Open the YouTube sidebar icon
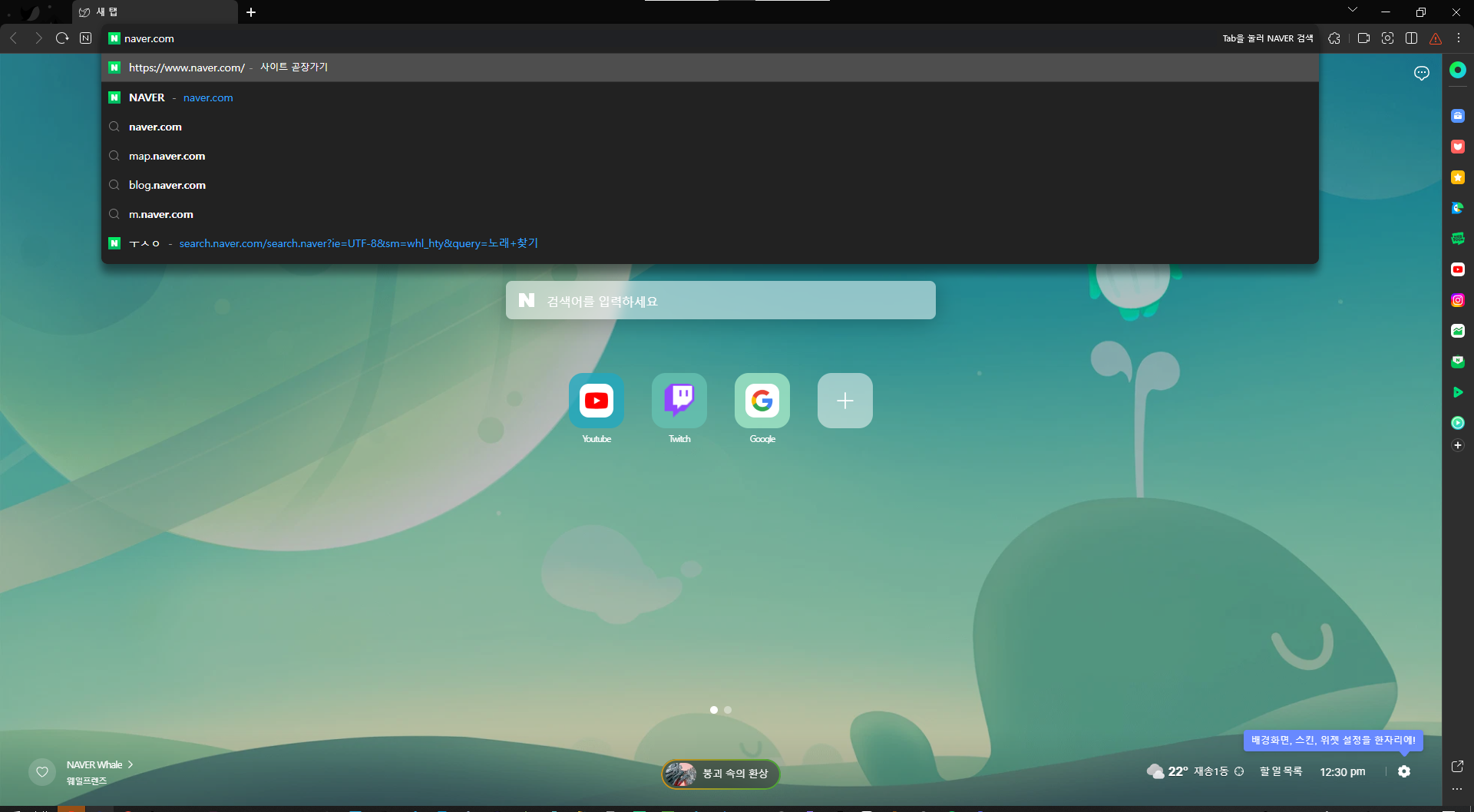 coord(1458,269)
